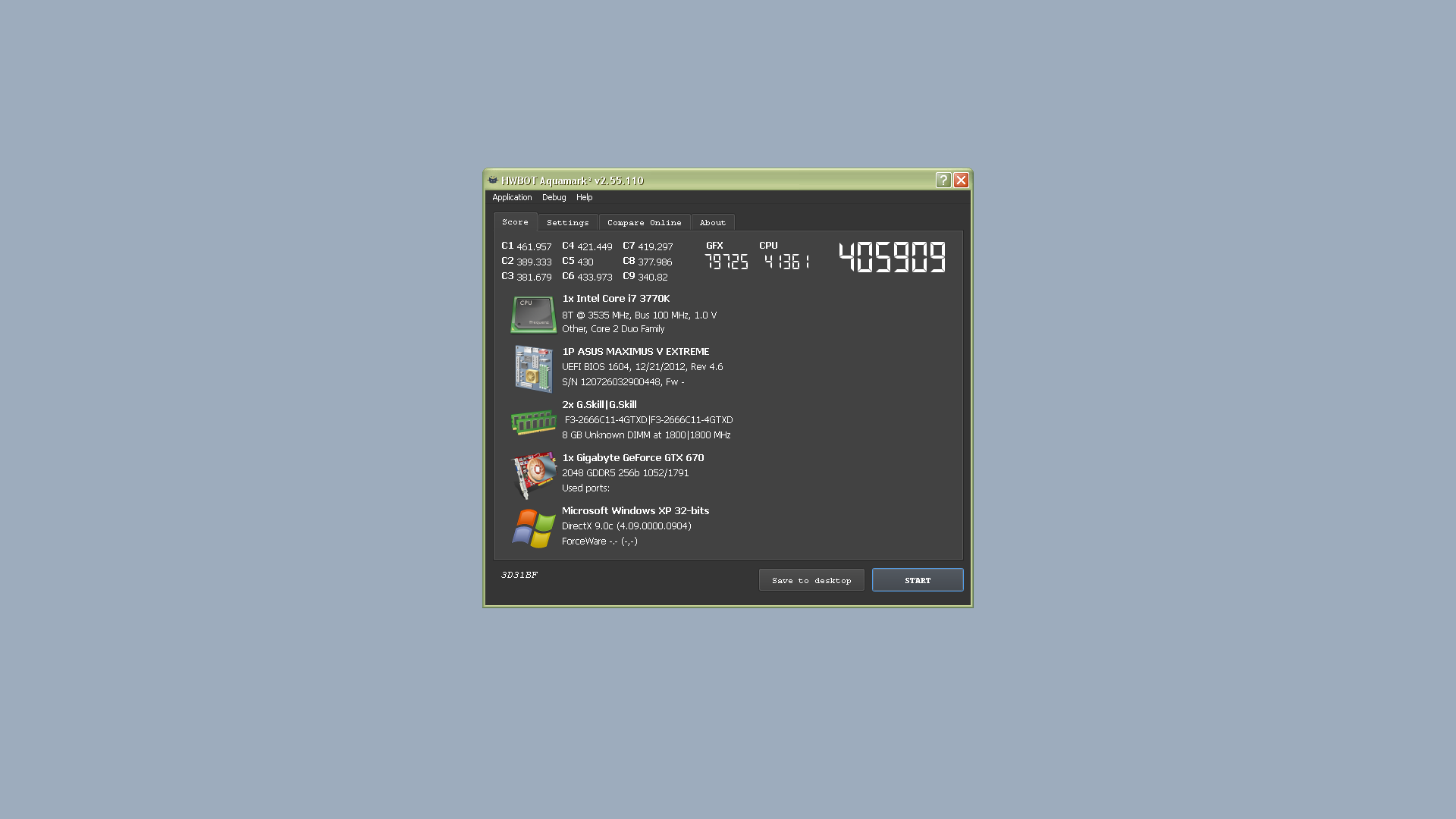
Task: Open the Compare Online tab
Action: pos(645,222)
